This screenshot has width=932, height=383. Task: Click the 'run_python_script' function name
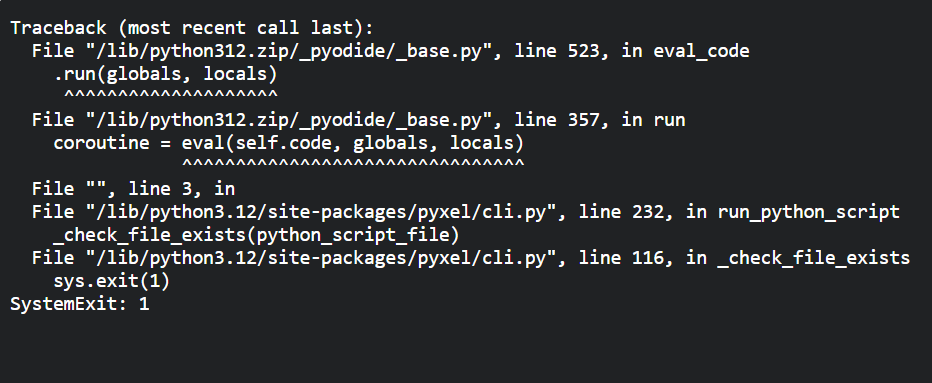pos(808,212)
